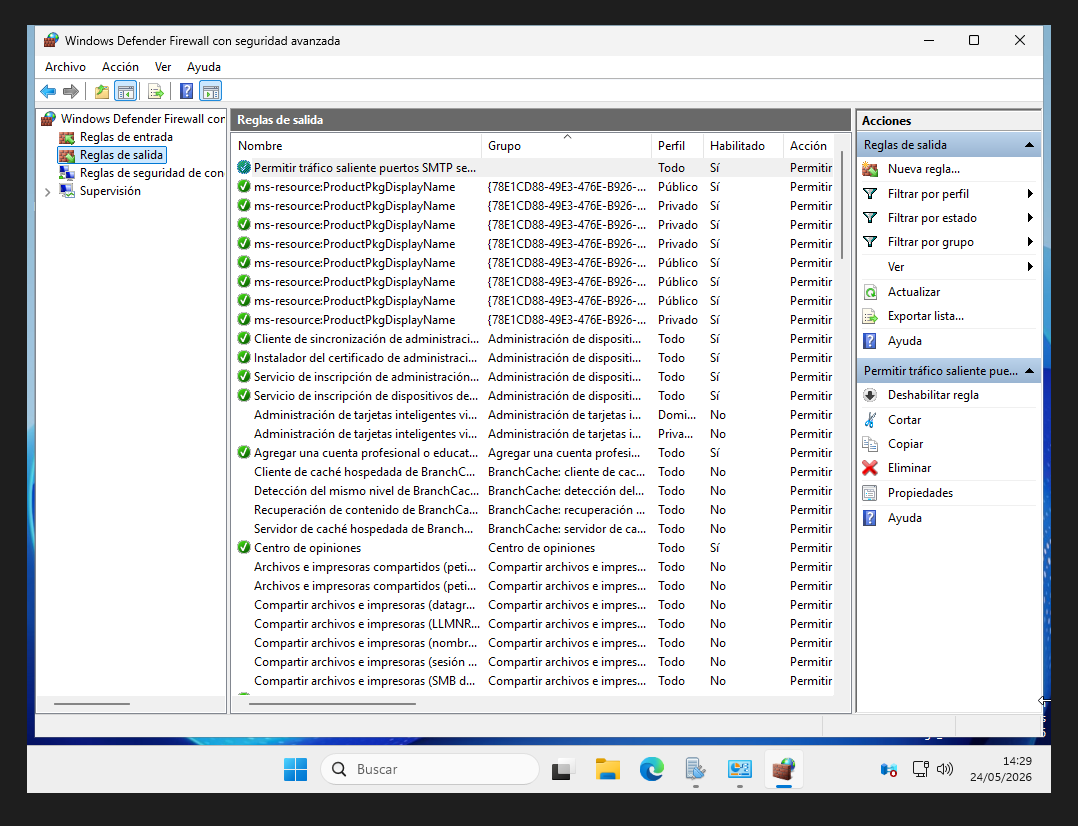The height and width of the screenshot is (826, 1078).
Task: Toggle the console tree toolbar icon
Action: tap(125, 91)
